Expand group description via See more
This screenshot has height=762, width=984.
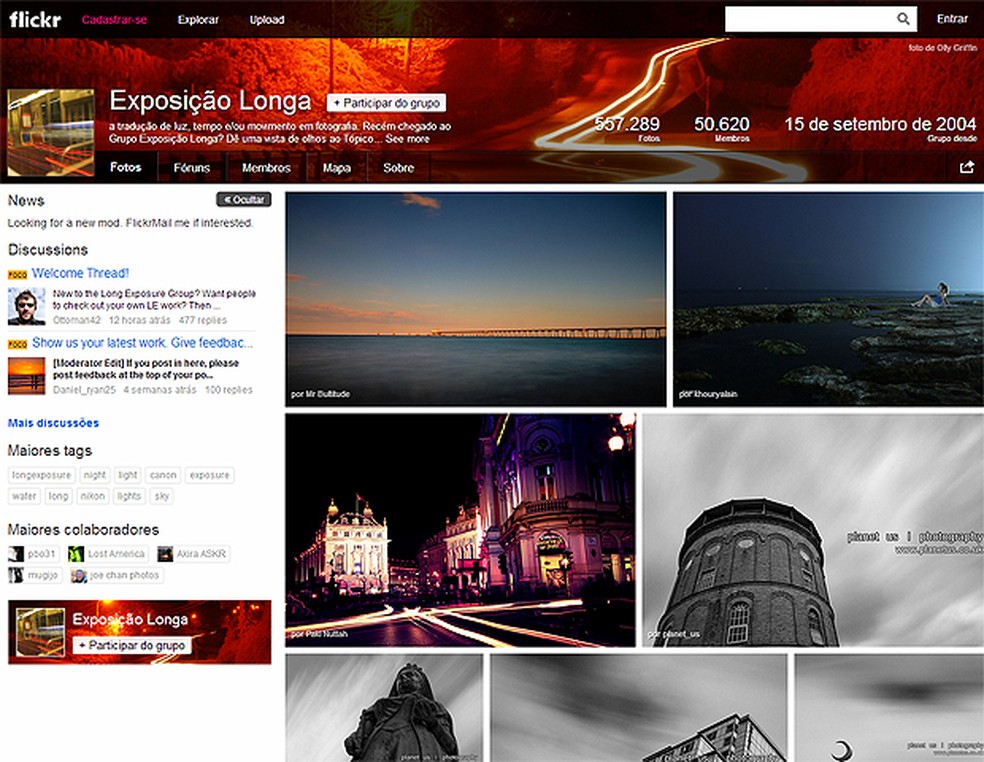coord(407,139)
